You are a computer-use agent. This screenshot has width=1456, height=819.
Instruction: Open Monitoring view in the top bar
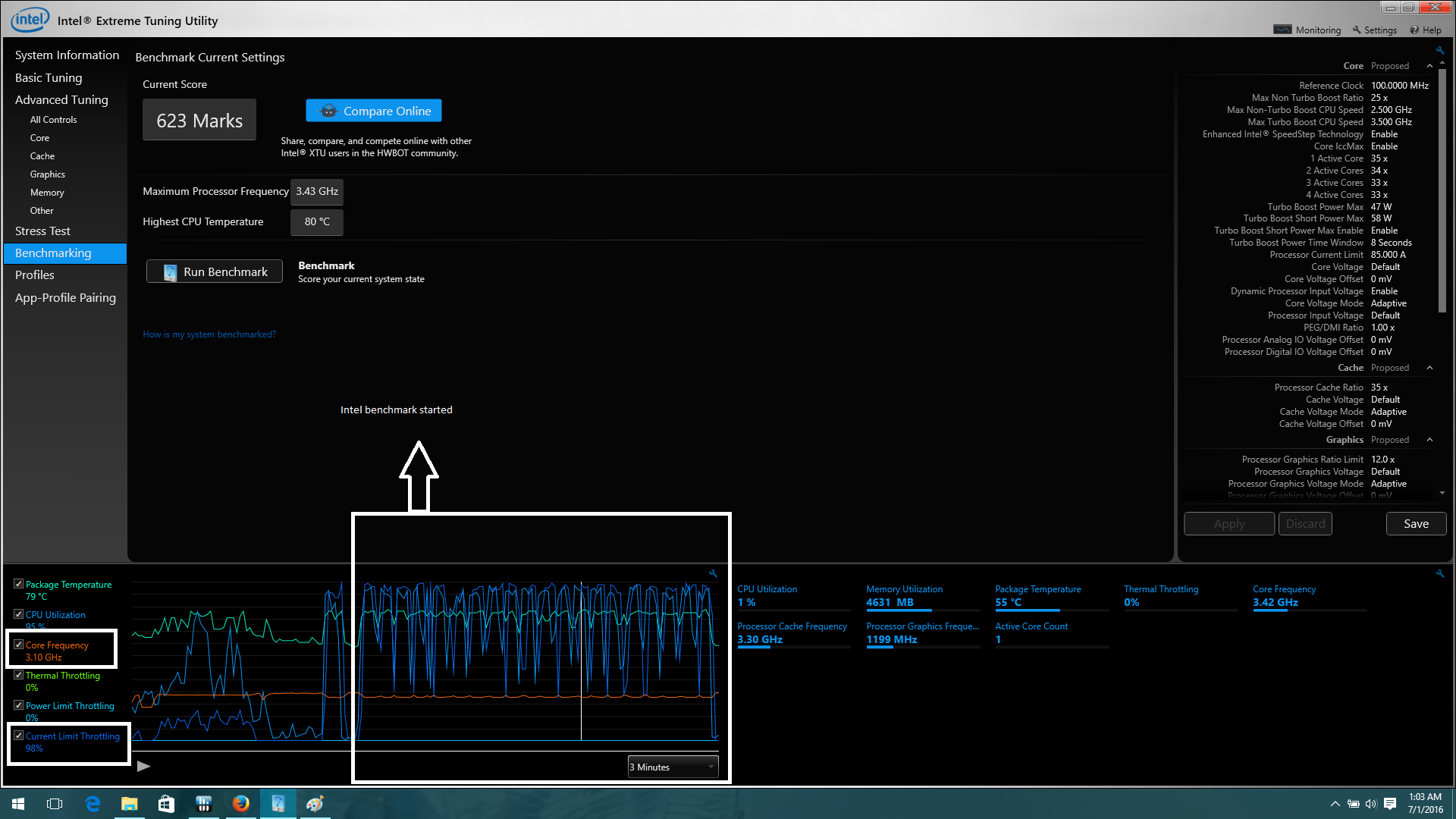click(1307, 30)
